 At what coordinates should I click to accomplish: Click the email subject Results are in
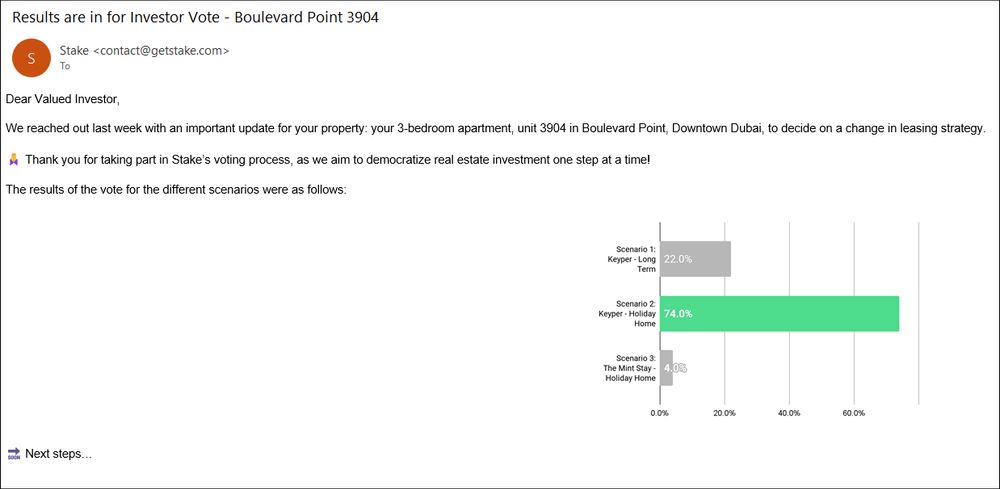195,17
